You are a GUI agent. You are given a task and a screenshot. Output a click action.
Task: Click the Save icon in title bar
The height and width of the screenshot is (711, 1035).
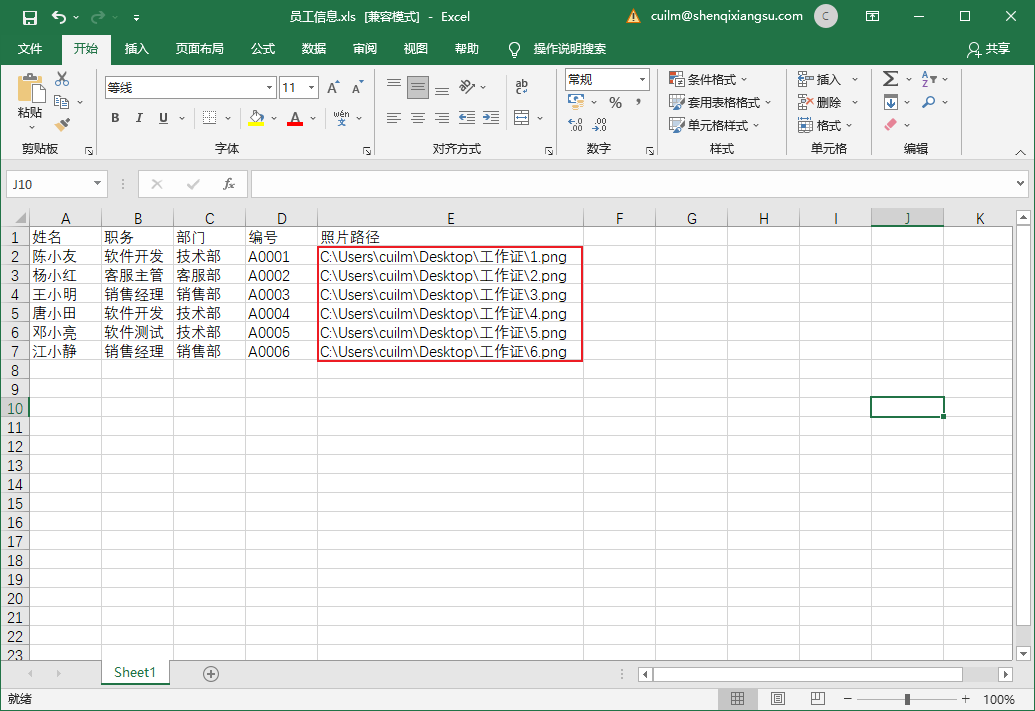30,17
